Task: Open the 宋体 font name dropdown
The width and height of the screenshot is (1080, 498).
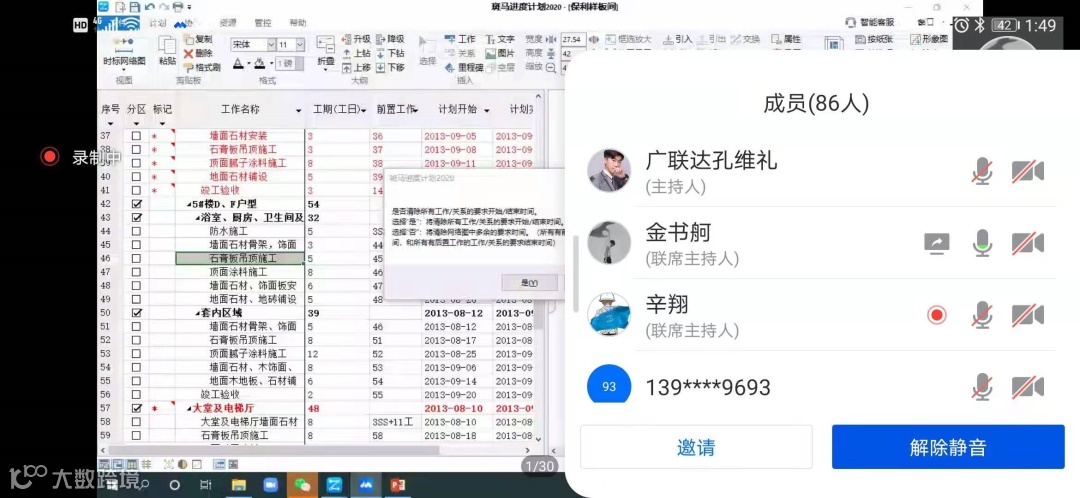Action: coord(272,45)
